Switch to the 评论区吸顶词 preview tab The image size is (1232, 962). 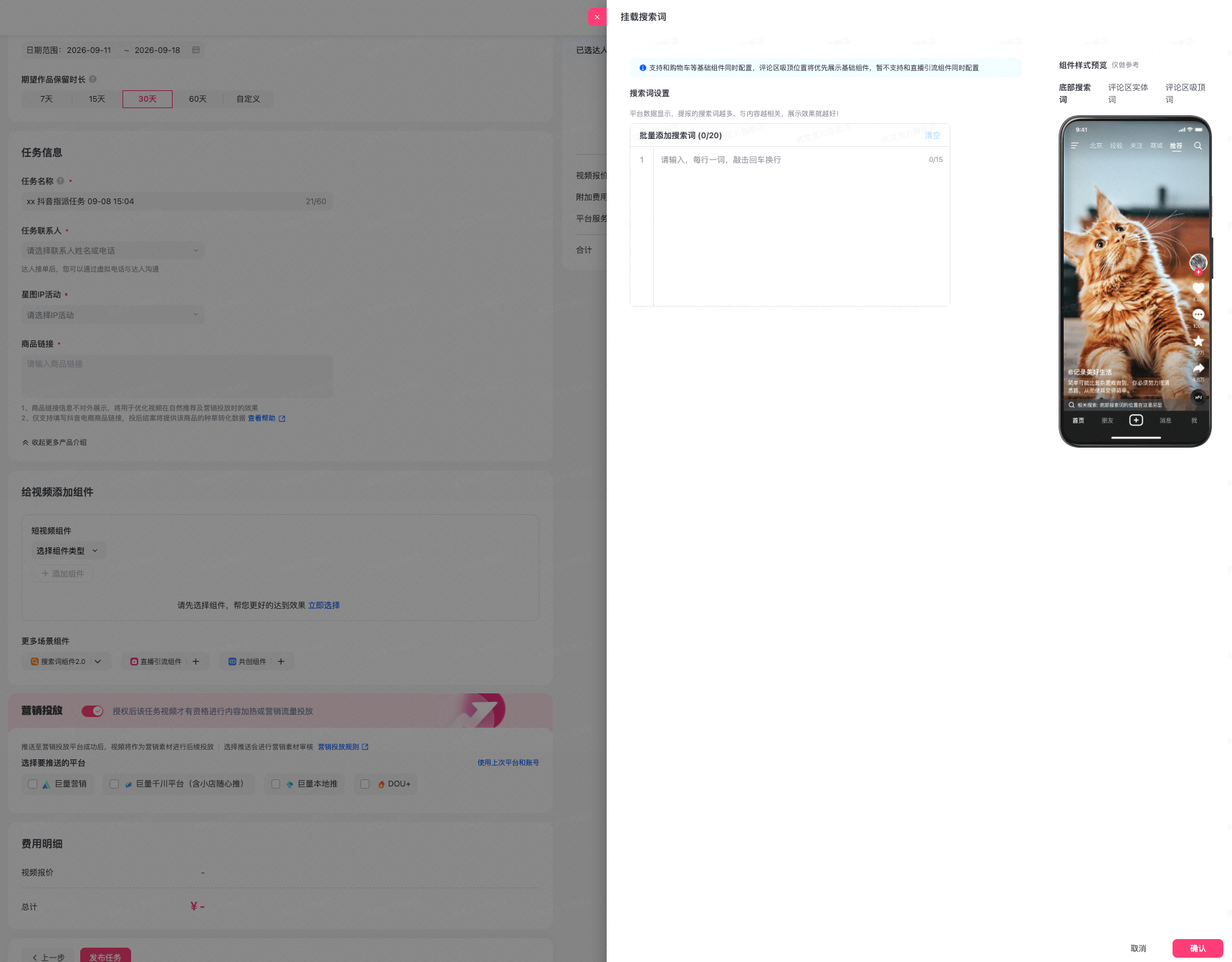click(x=1185, y=94)
